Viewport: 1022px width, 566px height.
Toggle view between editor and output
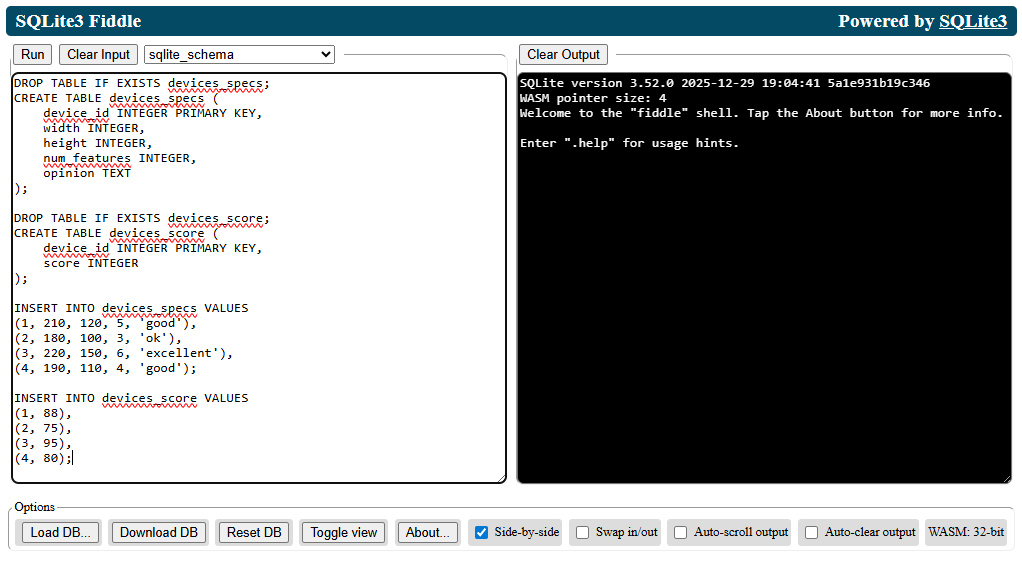(343, 532)
